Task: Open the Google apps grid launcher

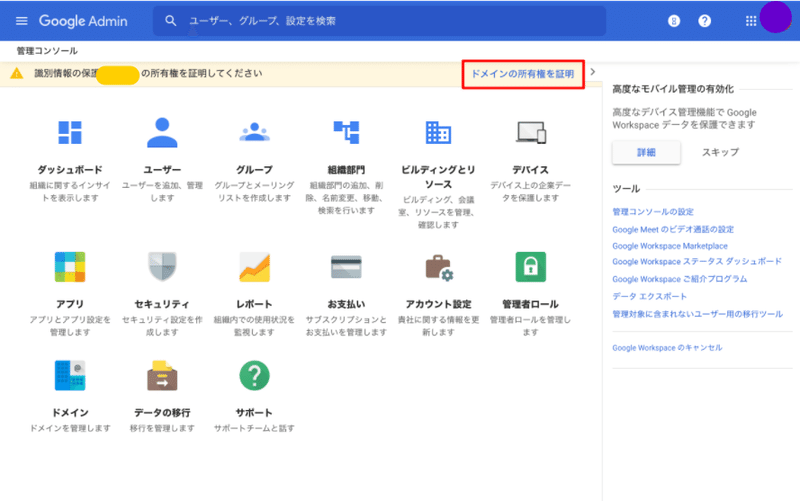Action: 751,21
